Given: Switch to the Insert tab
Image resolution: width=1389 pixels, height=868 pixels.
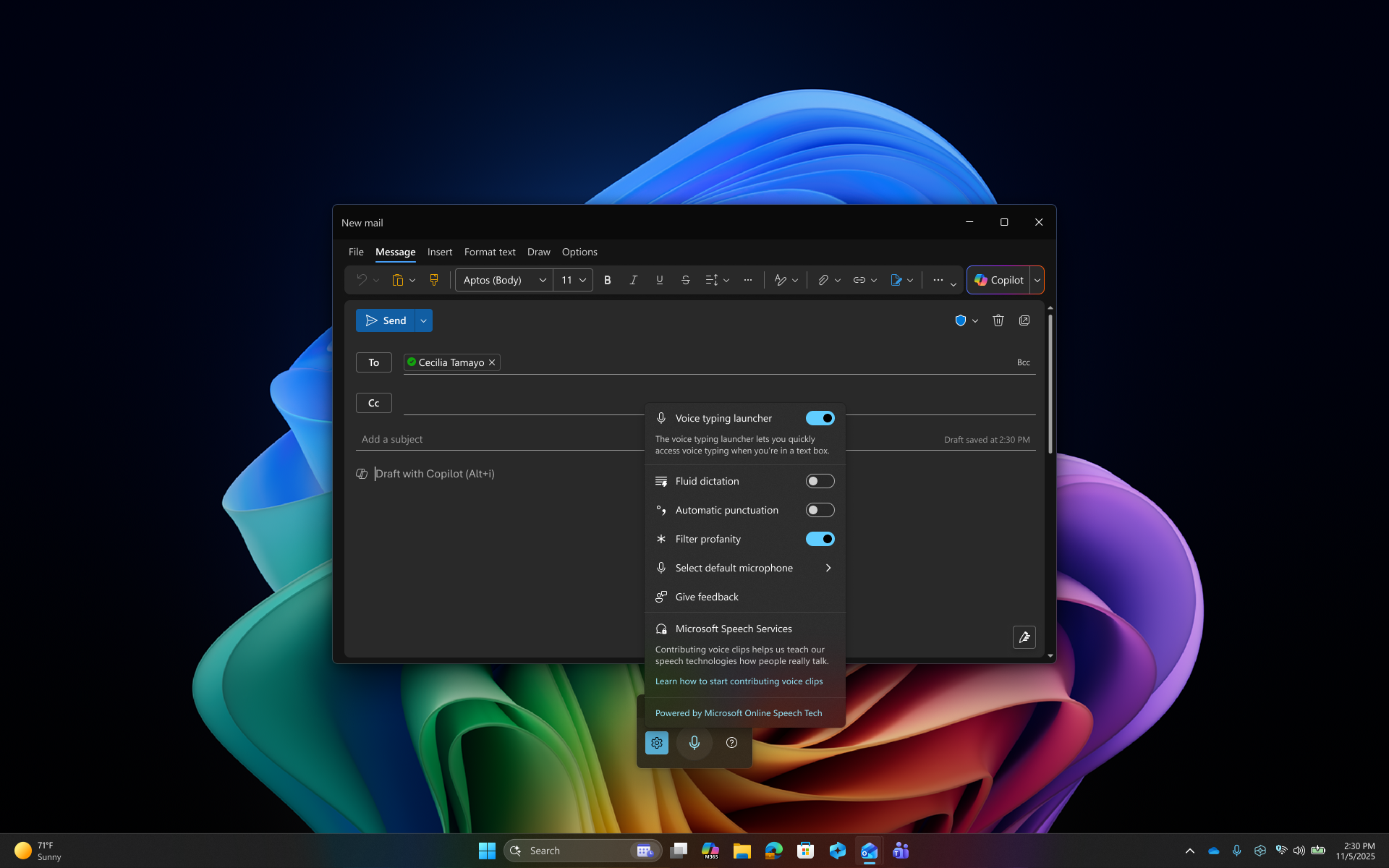Looking at the screenshot, I should coord(440,252).
